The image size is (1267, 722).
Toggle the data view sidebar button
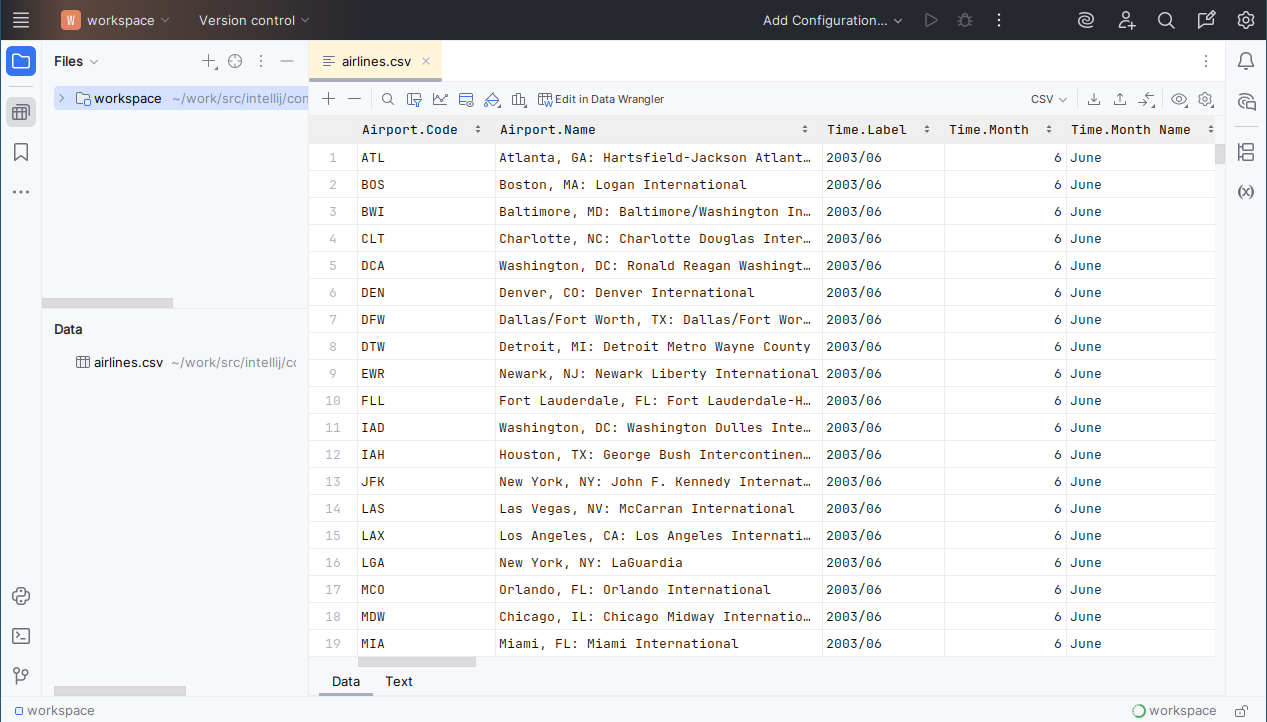21,112
